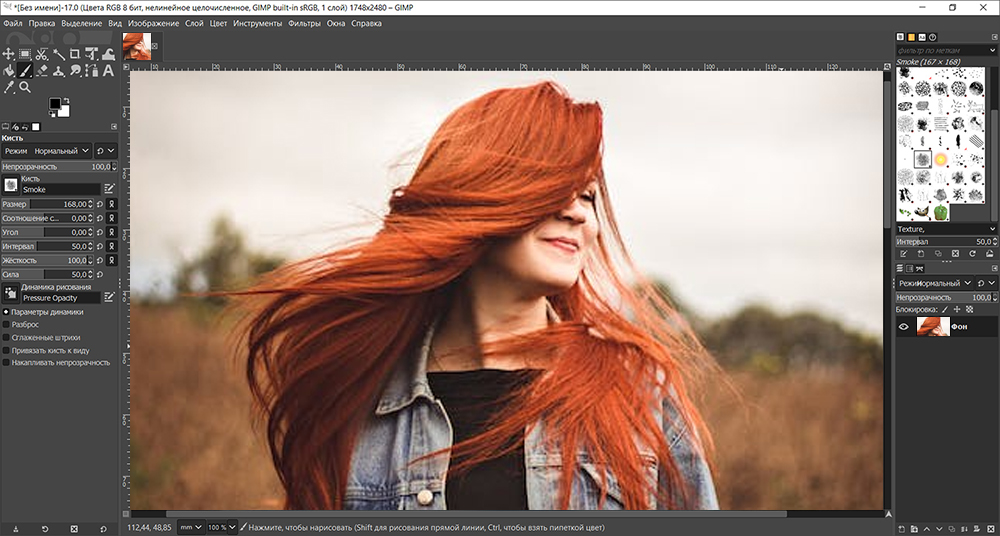Open brush editor icon next to Smoke
Image resolution: width=1000 pixels, height=536 pixels.
click(x=109, y=188)
